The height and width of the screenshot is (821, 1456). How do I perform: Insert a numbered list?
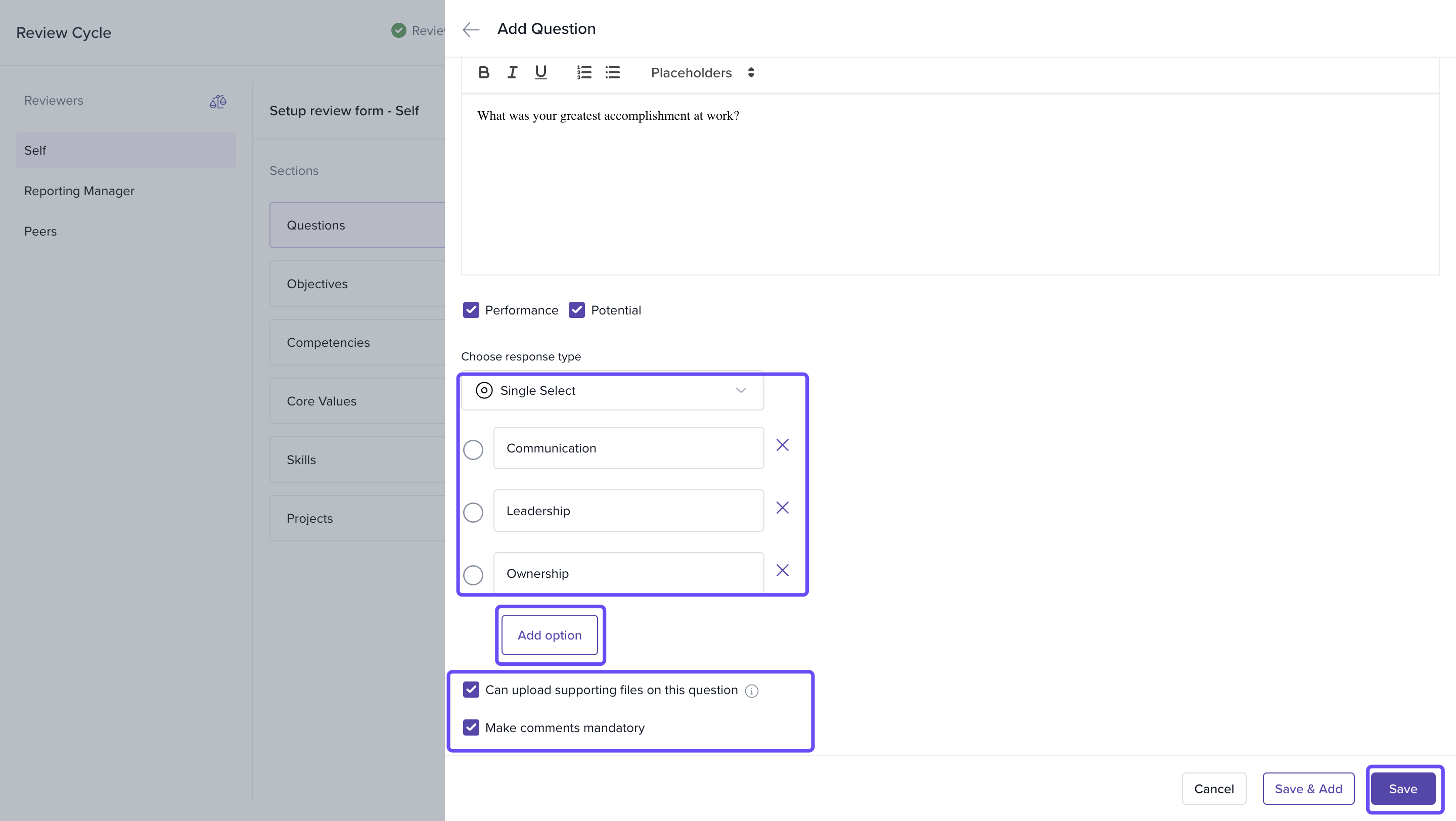pyautogui.click(x=584, y=72)
